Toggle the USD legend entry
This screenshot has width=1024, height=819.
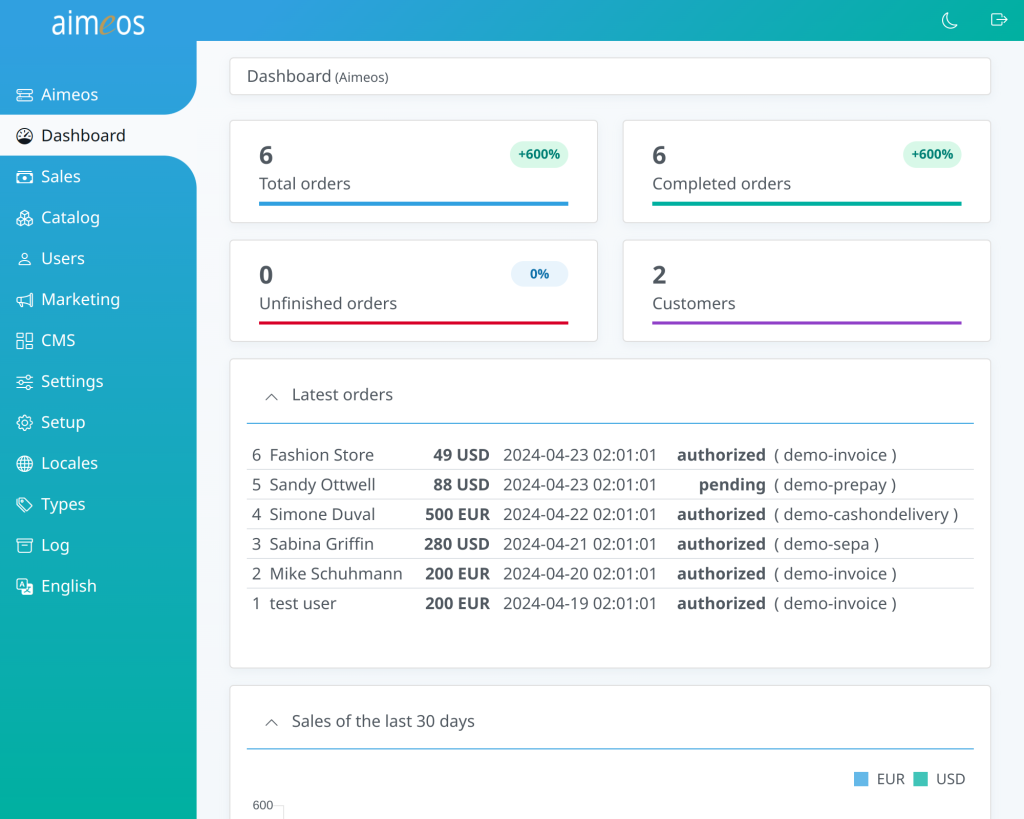click(923, 778)
